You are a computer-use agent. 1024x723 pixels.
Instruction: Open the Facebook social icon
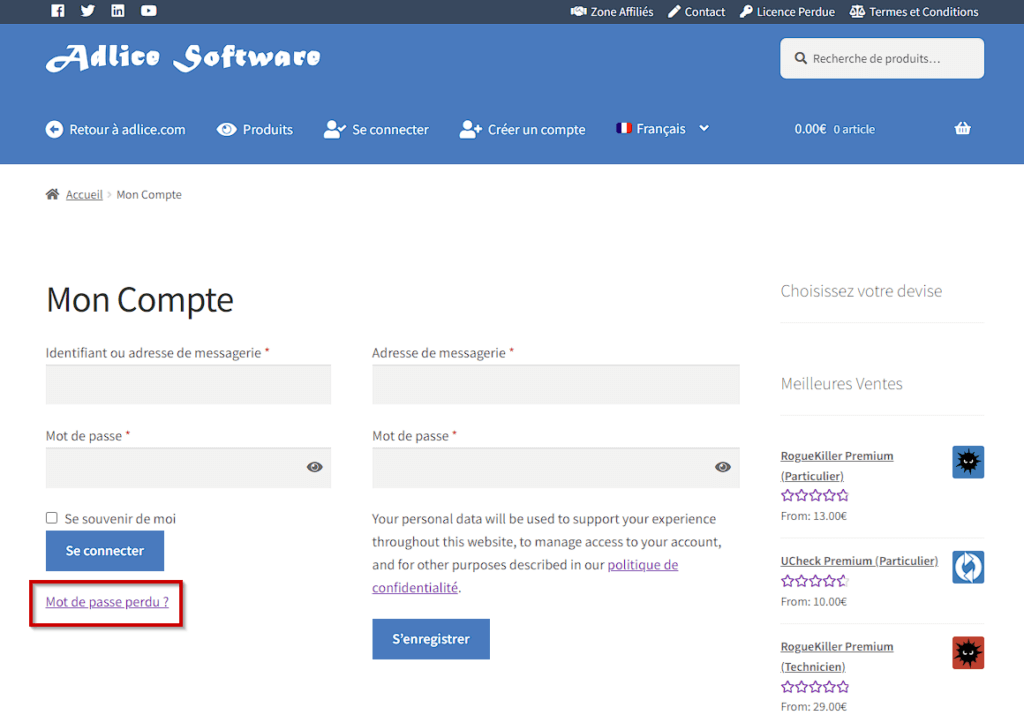pos(57,11)
